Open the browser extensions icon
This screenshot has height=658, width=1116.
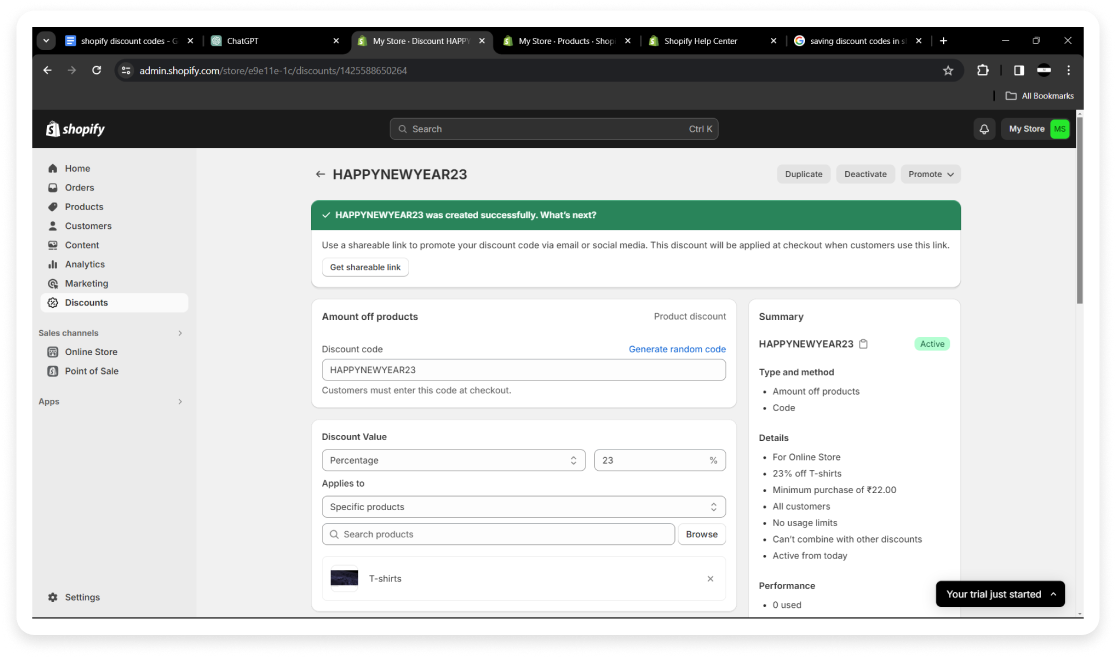983,70
